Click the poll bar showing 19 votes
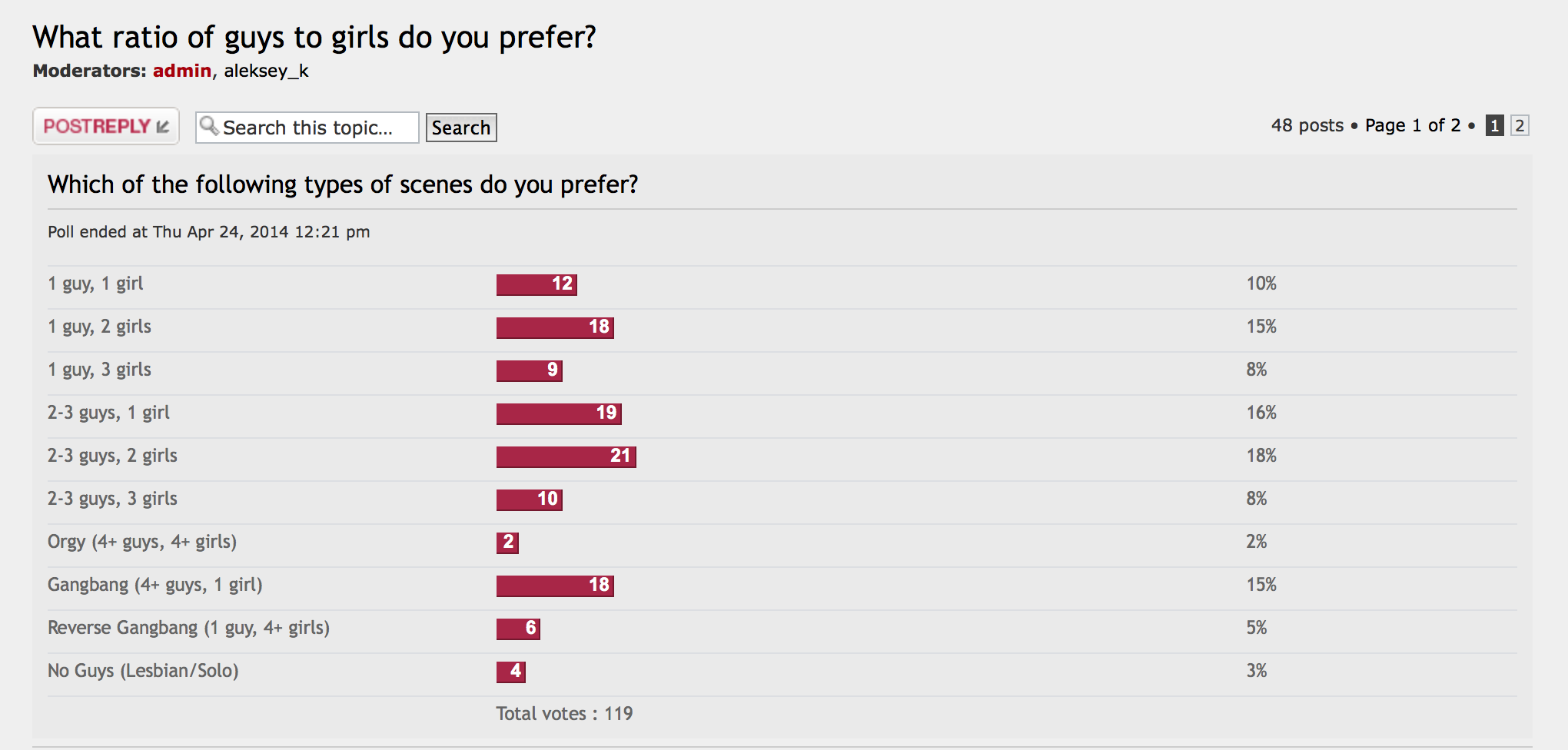The height and width of the screenshot is (750, 1568). [x=559, y=413]
